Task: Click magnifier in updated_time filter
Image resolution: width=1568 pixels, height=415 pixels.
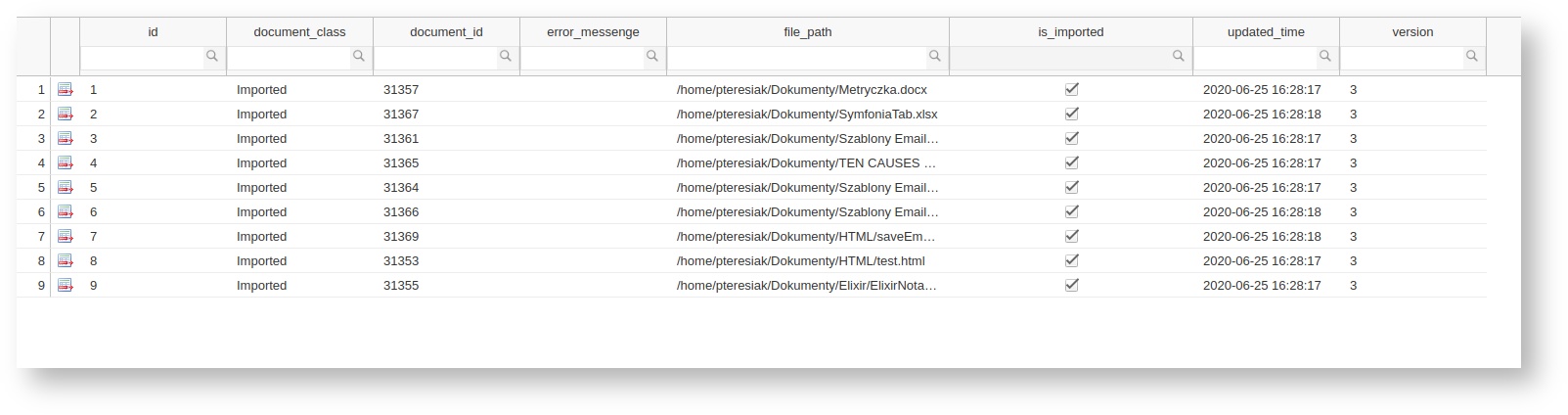Action: point(1324,57)
